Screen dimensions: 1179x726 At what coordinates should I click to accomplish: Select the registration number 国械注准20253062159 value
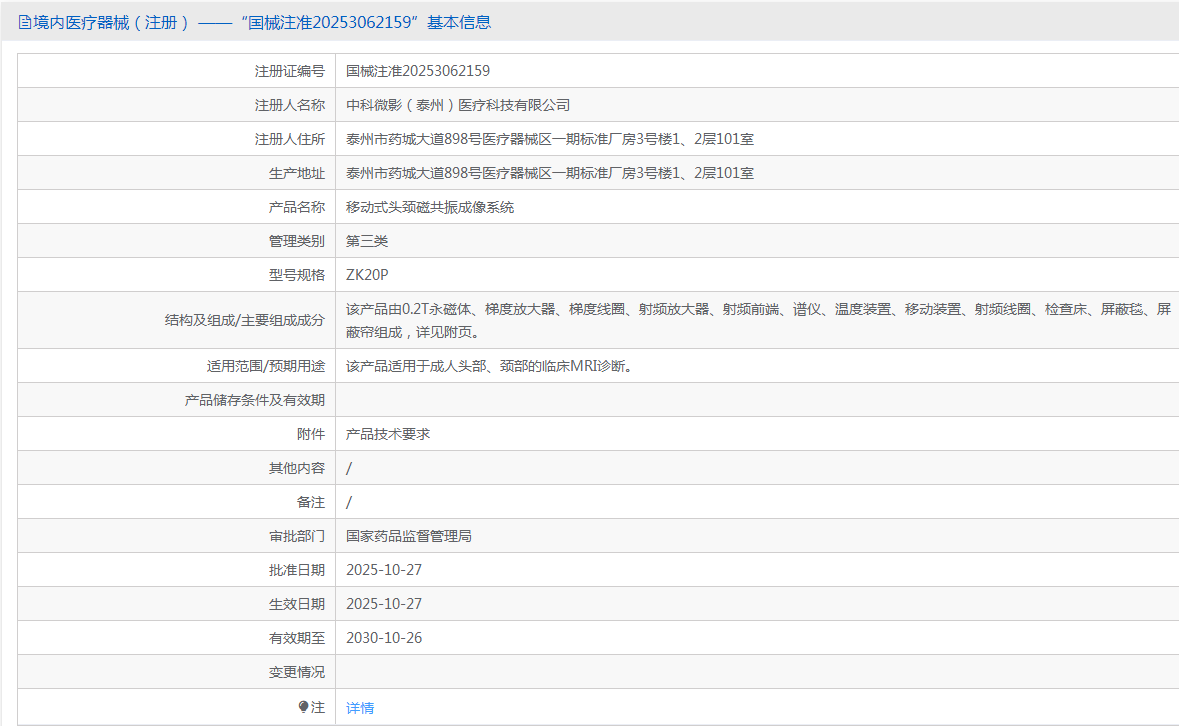(417, 71)
